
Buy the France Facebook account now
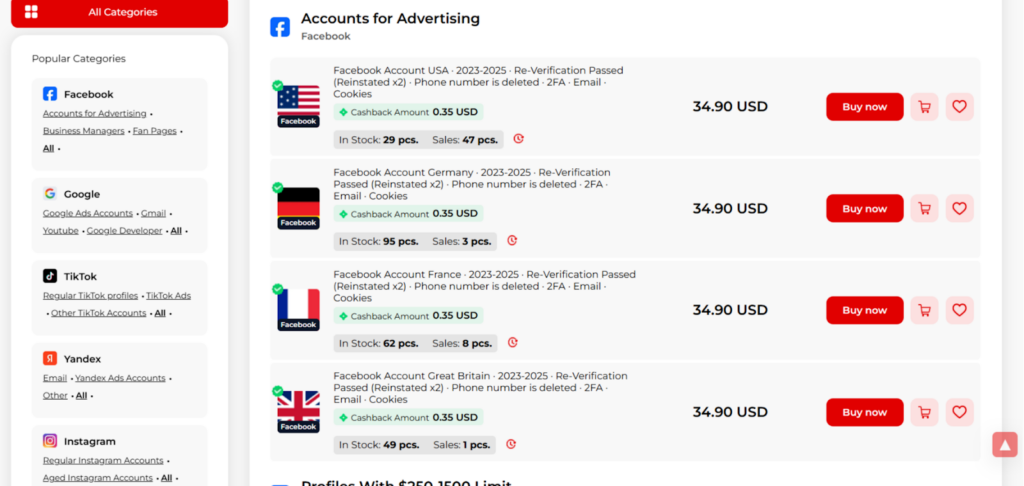(864, 310)
